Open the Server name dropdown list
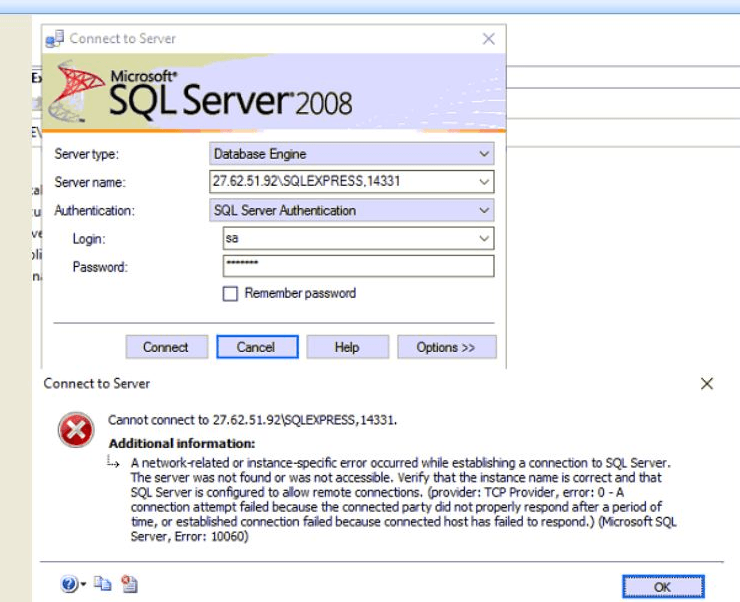The image size is (740, 602). pyautogui.click(x=484, y=182)
